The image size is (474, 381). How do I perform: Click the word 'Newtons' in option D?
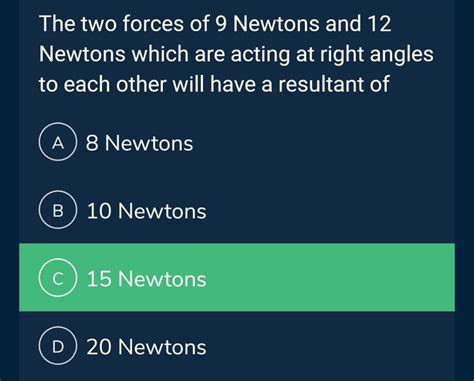(x=162, y=347)
